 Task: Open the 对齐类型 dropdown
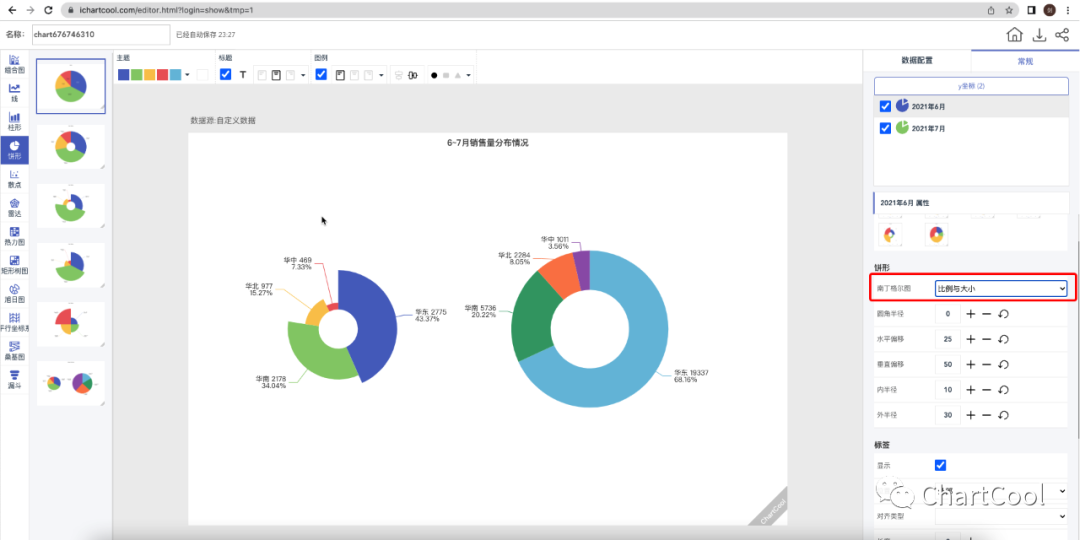pos(1001,515)
